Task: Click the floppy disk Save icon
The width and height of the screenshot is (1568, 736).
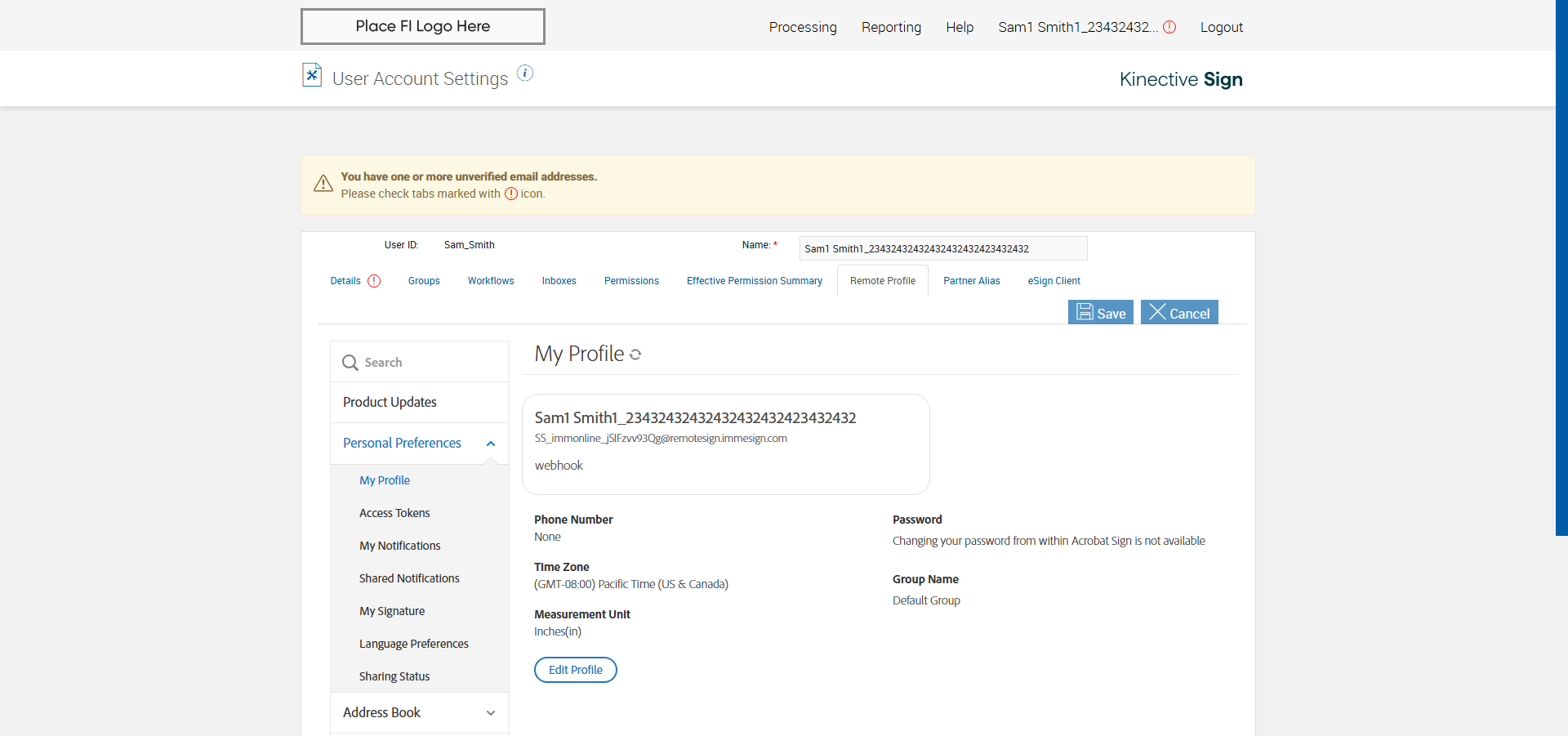Action: pos(1085,312)
